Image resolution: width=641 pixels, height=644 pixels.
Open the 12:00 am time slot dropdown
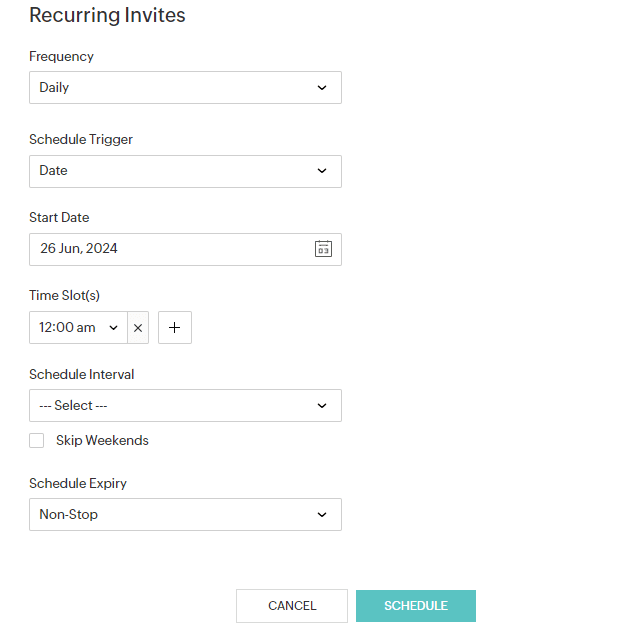pos(79,328)
